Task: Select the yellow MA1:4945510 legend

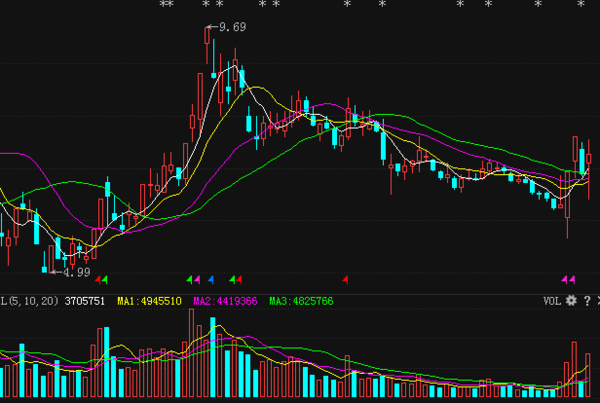Action: pos(149,301)
